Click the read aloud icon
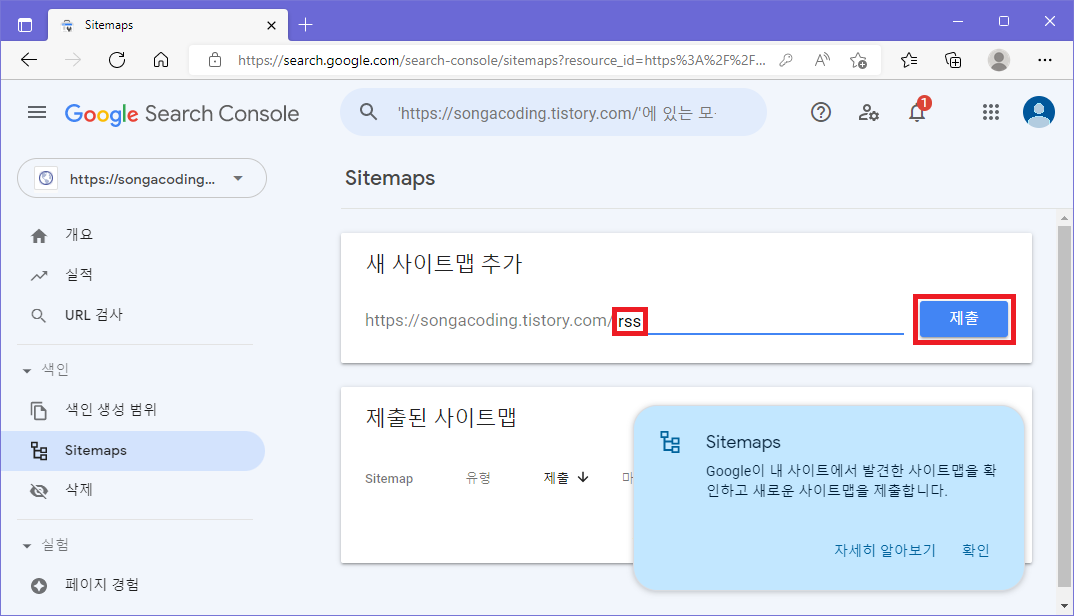The width and height of the screenshot is (1074, 616). pos(822,60)
